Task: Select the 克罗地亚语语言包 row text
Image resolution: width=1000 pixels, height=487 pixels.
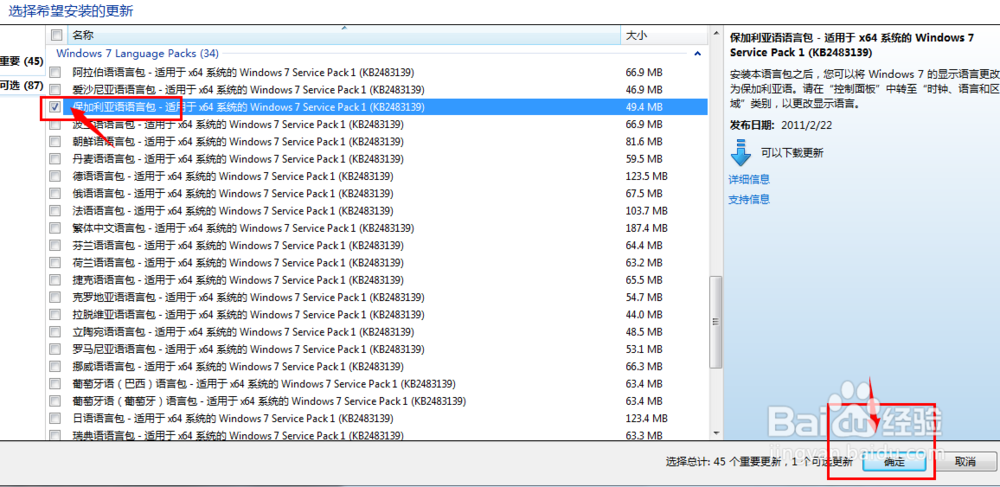Action: [x=249, y=297]
